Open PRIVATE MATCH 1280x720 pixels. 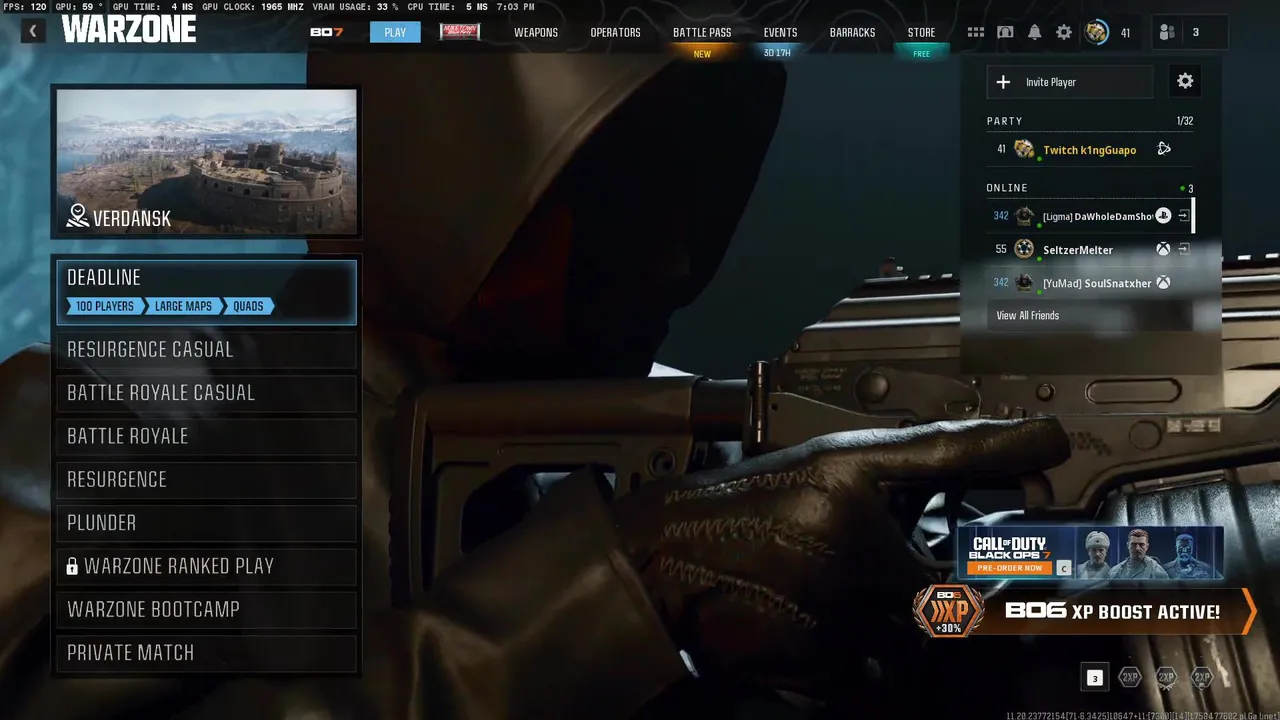point(206,653)
